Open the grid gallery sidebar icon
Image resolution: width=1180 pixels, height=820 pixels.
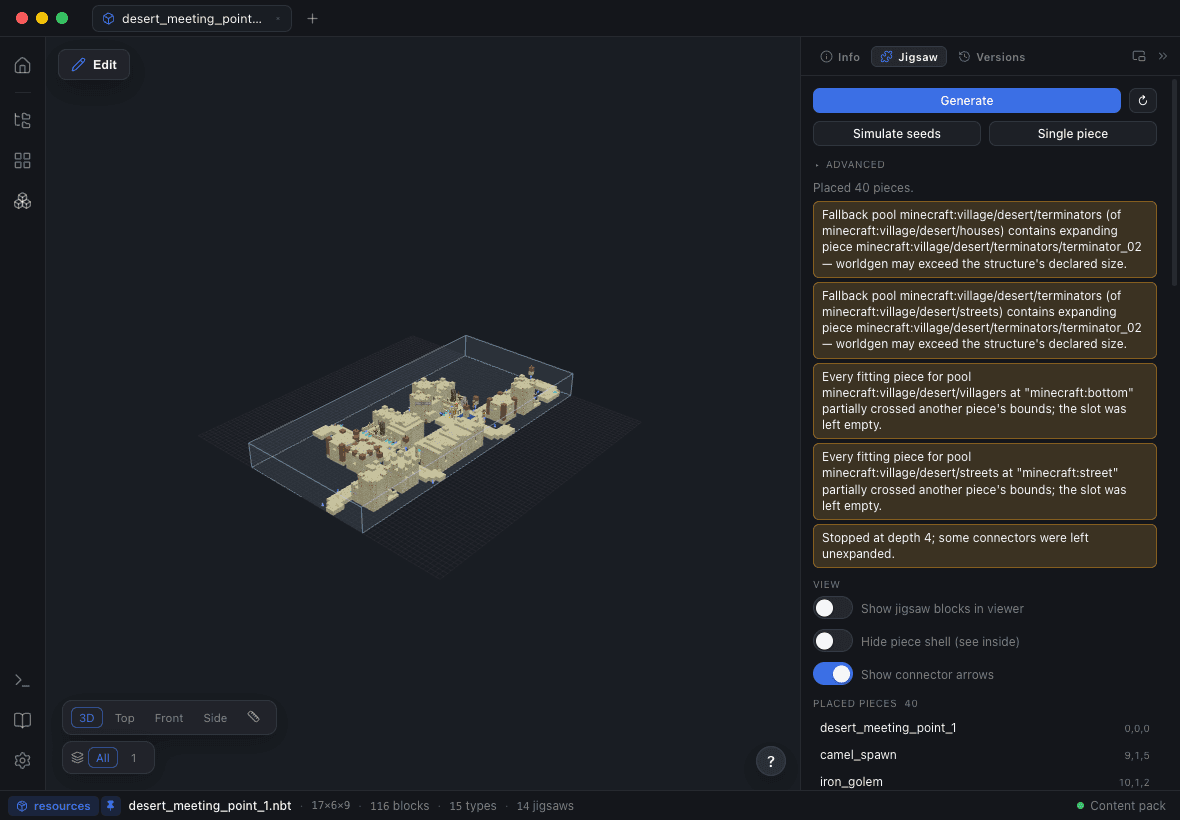pyautogui.click(x=23, y=160)
